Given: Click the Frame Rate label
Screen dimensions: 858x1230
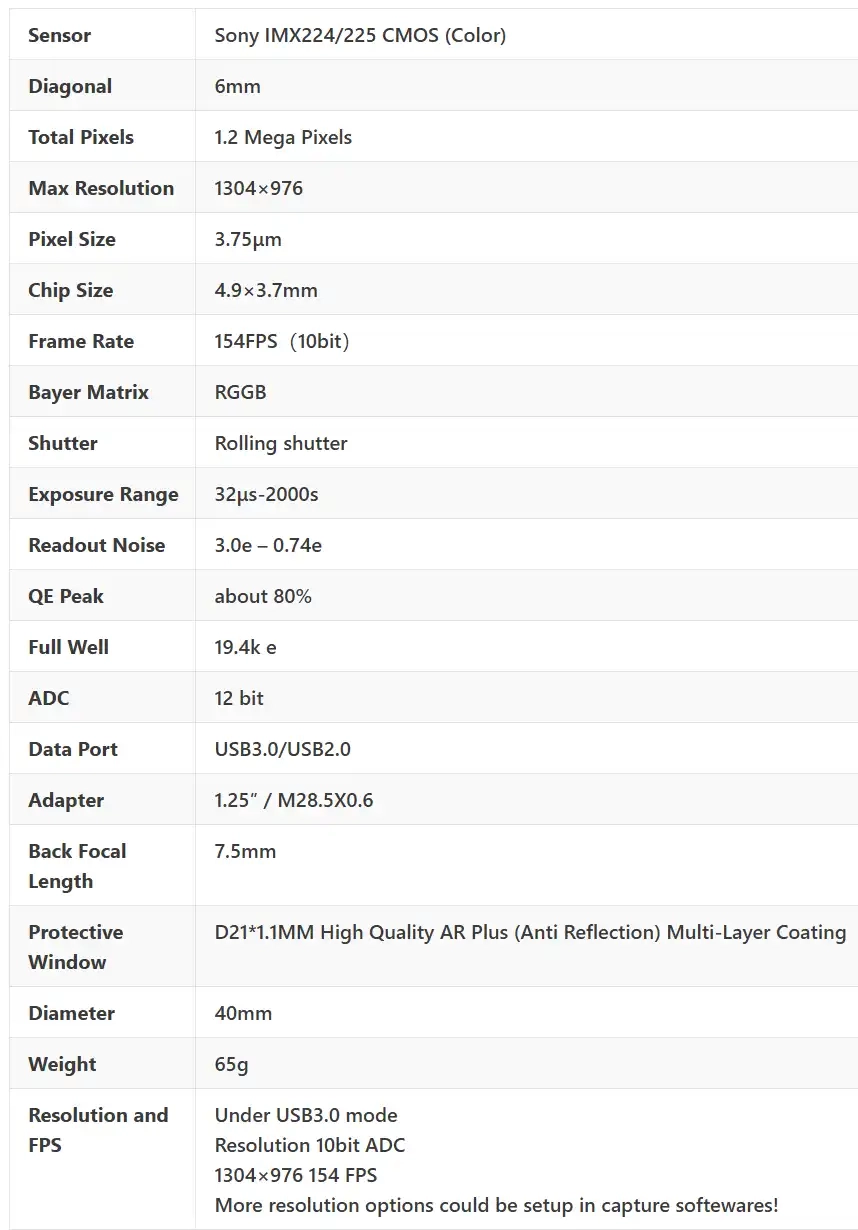Looking at the screenshot, I should 81,342.
